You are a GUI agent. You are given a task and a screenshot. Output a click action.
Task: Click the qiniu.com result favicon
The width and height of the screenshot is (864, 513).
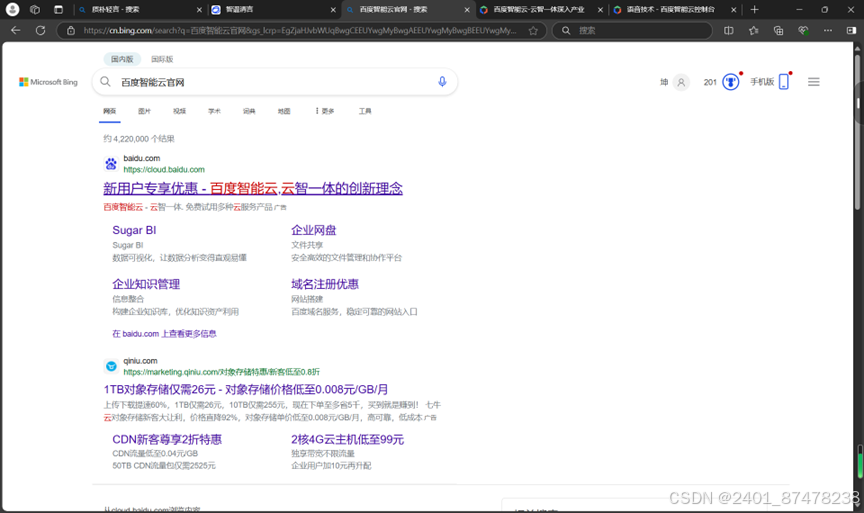111,366
